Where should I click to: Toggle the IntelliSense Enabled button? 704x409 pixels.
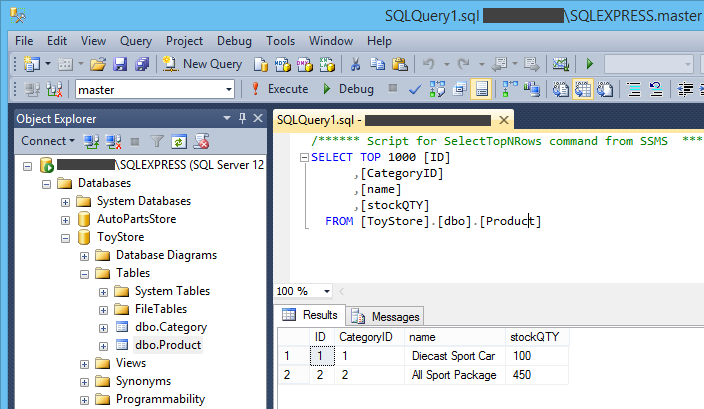(481, 89)
